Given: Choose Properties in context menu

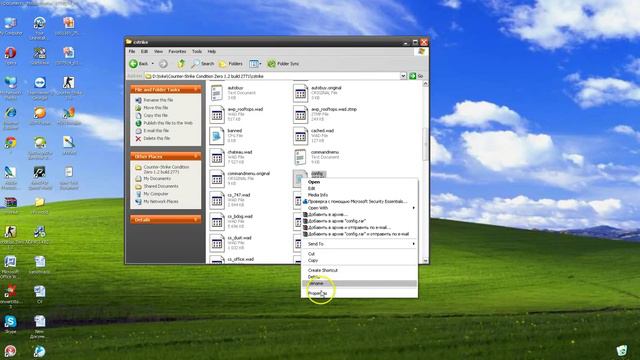Looking at the screenshot, I should 360,293.
